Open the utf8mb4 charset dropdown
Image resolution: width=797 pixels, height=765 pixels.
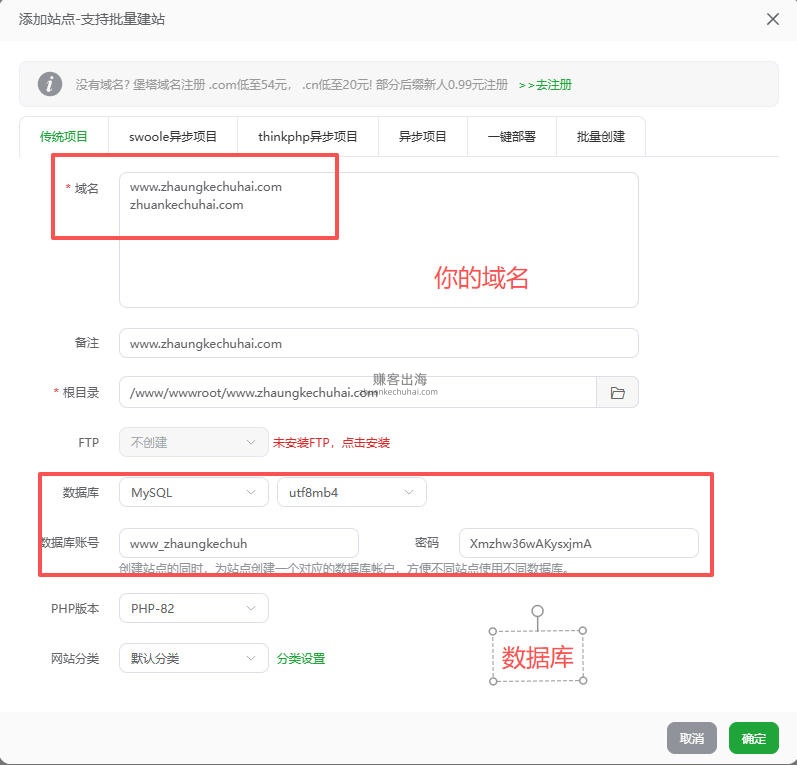[x=351, y=492]
